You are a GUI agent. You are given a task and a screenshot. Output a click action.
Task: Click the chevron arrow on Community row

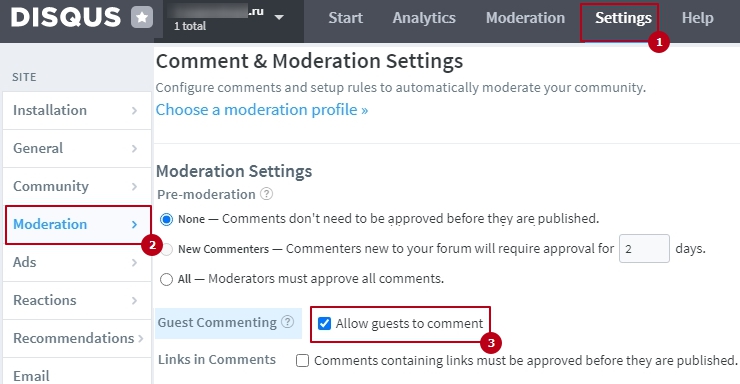coord(135,186)
